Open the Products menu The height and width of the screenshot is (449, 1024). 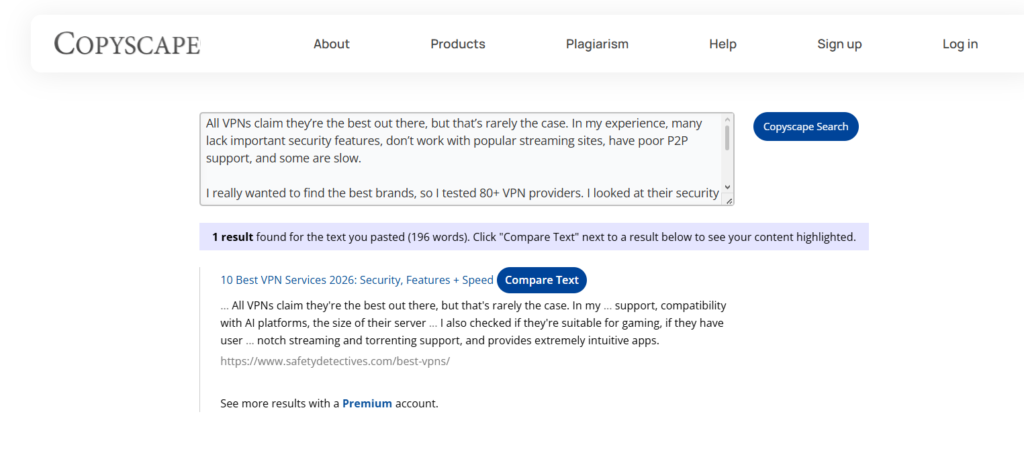pyautogui.click(x=458, y=44)
